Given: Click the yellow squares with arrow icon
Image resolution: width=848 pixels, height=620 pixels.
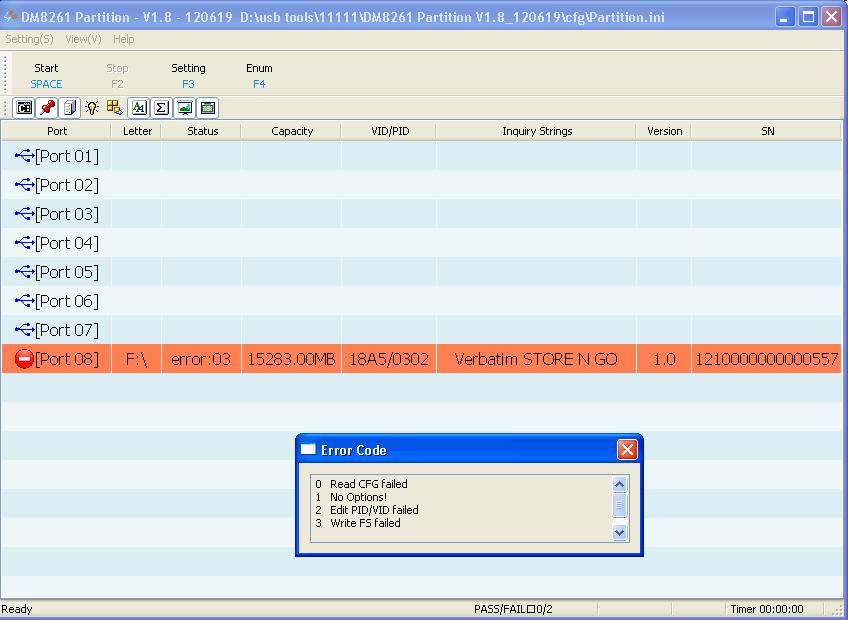Looking at the screenshot, I should [x=115, y=108].
